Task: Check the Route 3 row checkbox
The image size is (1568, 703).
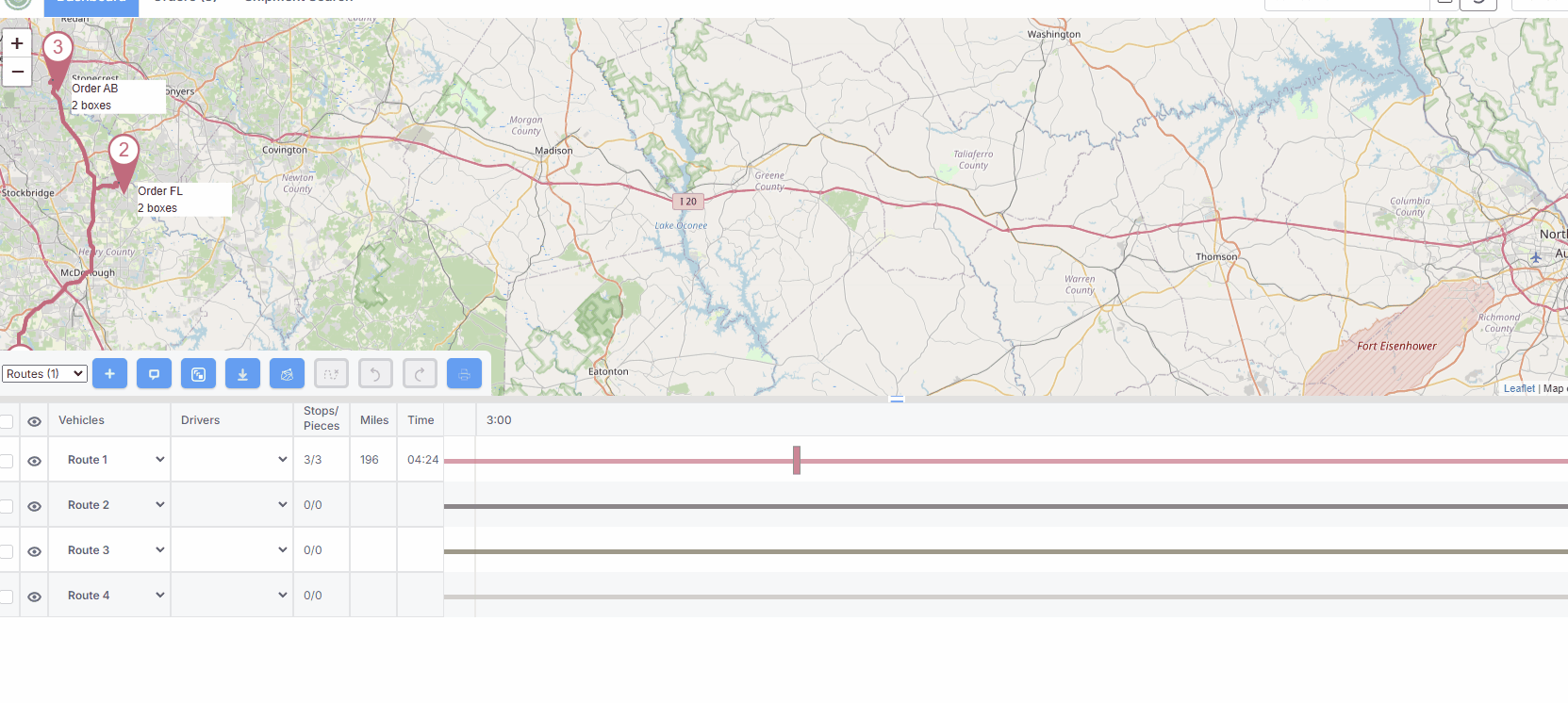Action: (7, 551)
